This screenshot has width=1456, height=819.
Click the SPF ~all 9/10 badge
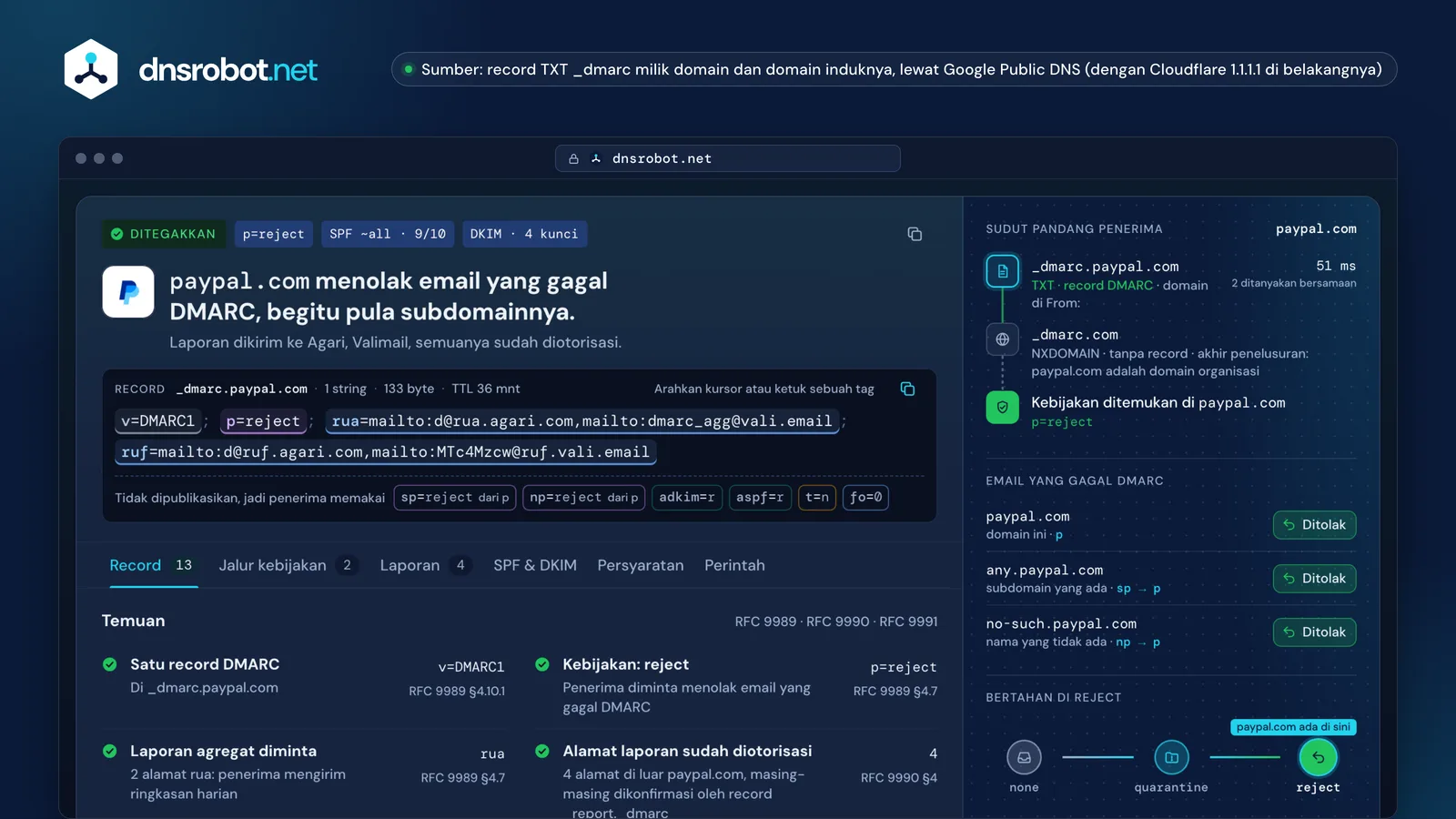(x=388, y=234)
